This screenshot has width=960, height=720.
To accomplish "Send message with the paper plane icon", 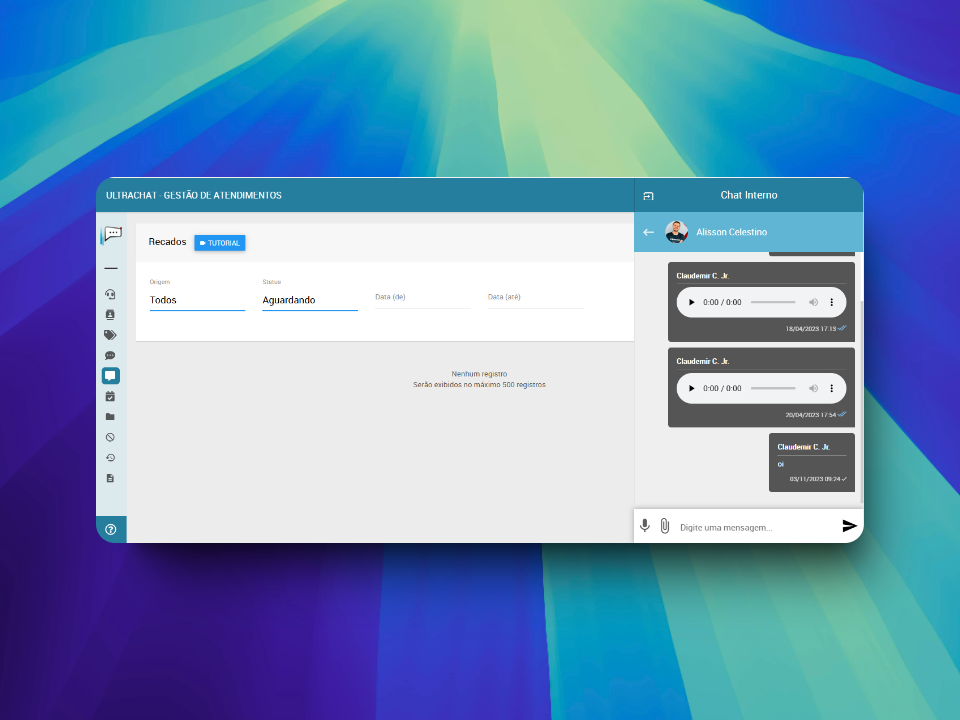I will [x=849, y=526].
